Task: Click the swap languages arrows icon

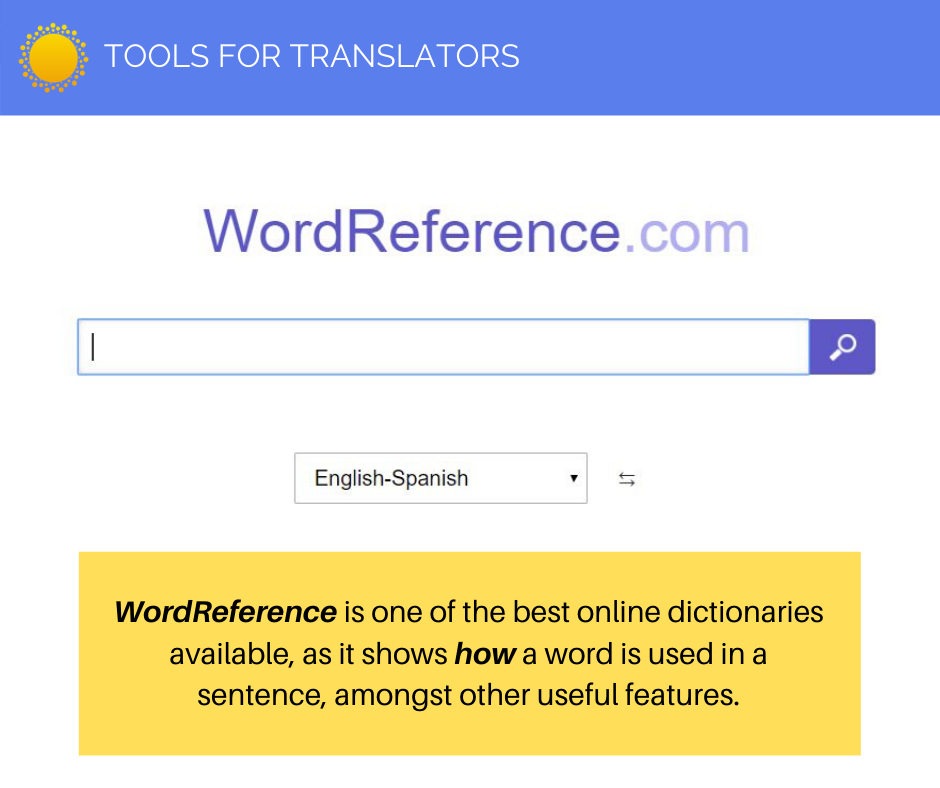Action: [x=626, y=479]
